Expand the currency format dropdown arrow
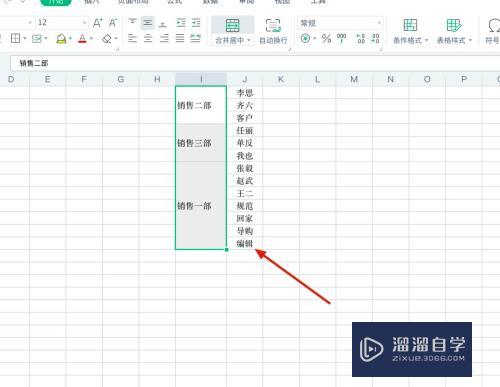This screenshot has width=500, height=387. [314, 38]
